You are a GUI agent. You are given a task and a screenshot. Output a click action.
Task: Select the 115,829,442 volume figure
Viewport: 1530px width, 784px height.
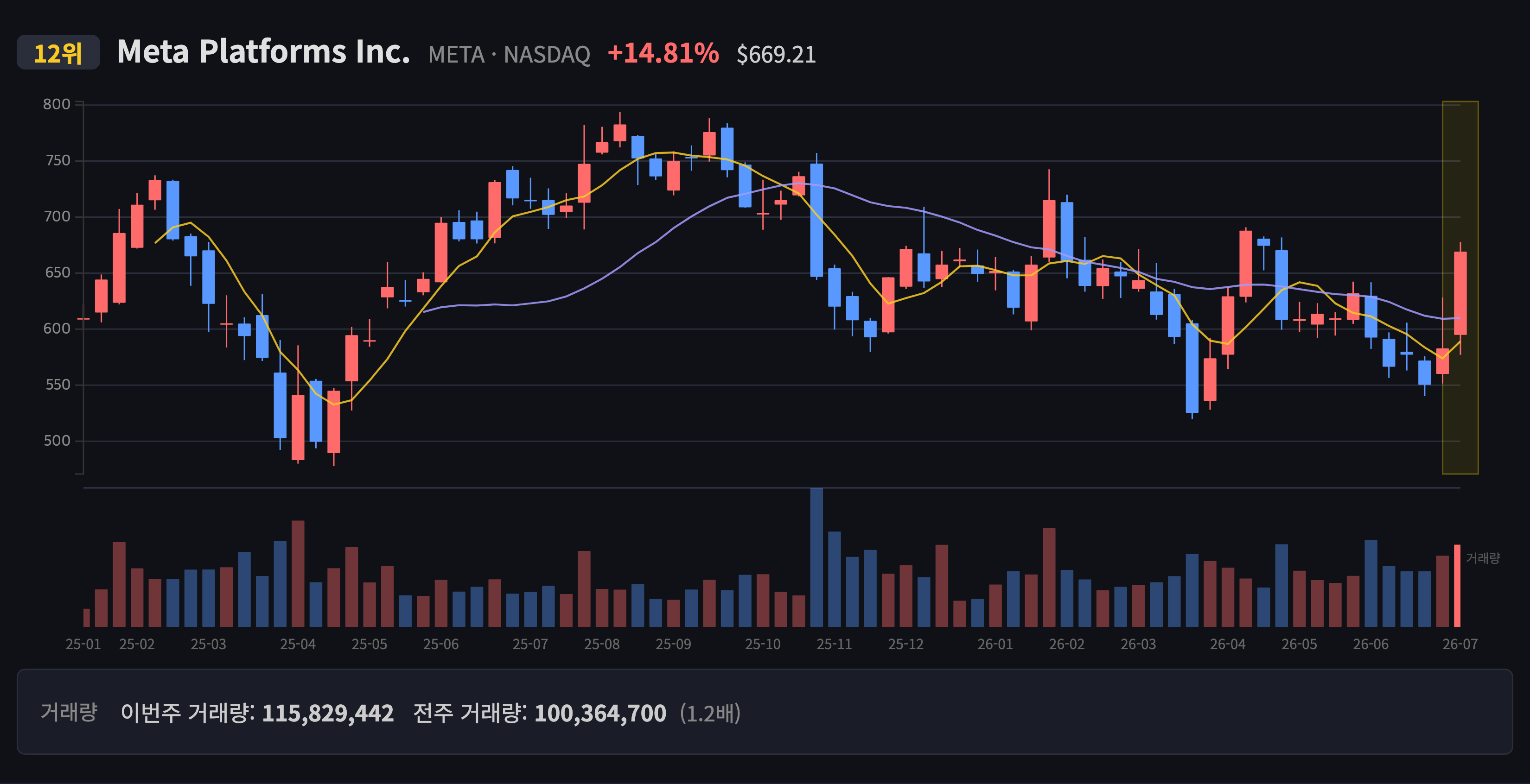pyautogui.click(x=328, y=714)
